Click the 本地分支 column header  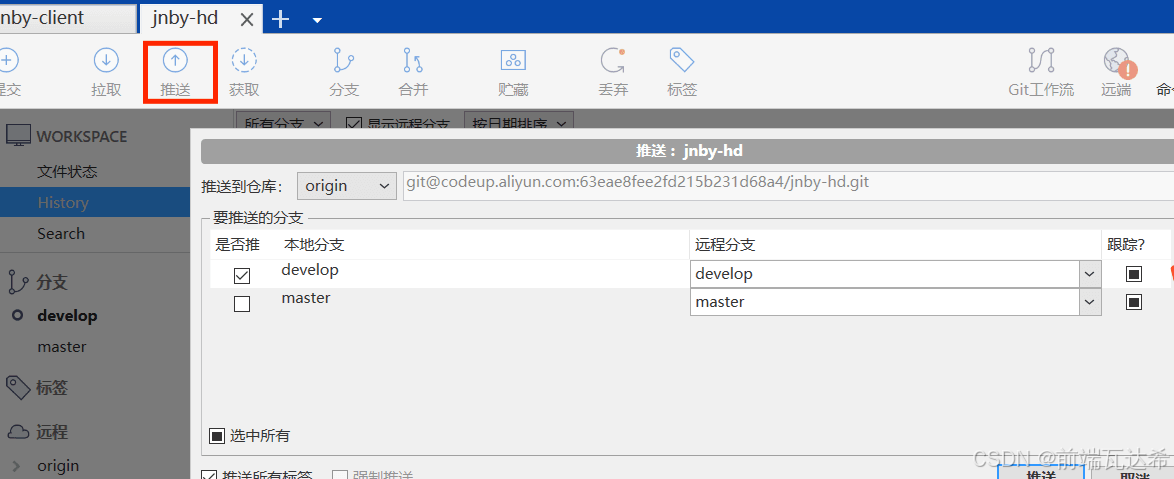click(314, 244)
